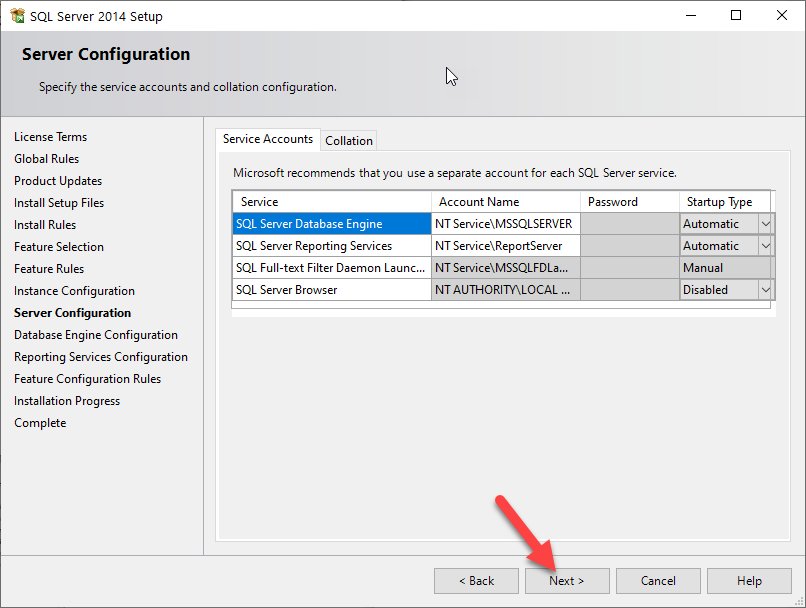Click Feature Rules step
Image resolution: width=806 pixels, height=608 pixels.
pos(49,269)
